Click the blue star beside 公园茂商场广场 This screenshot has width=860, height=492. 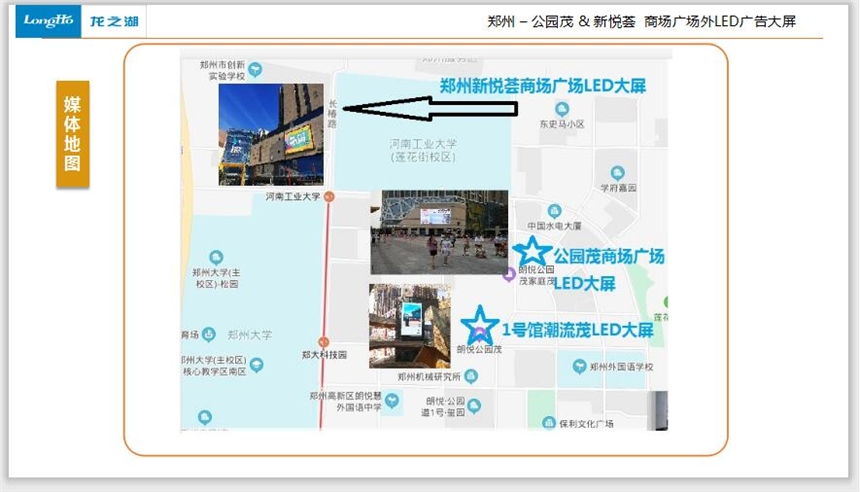pos(531,253)
